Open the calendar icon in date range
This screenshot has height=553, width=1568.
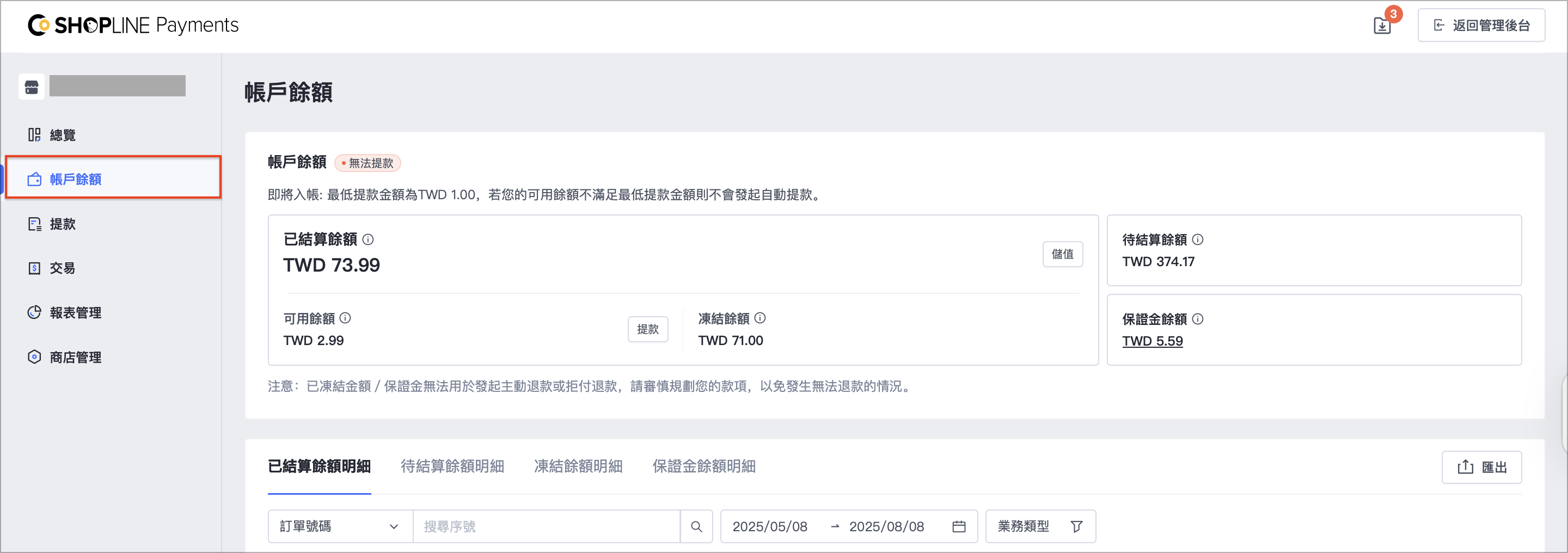pos(959,527)
